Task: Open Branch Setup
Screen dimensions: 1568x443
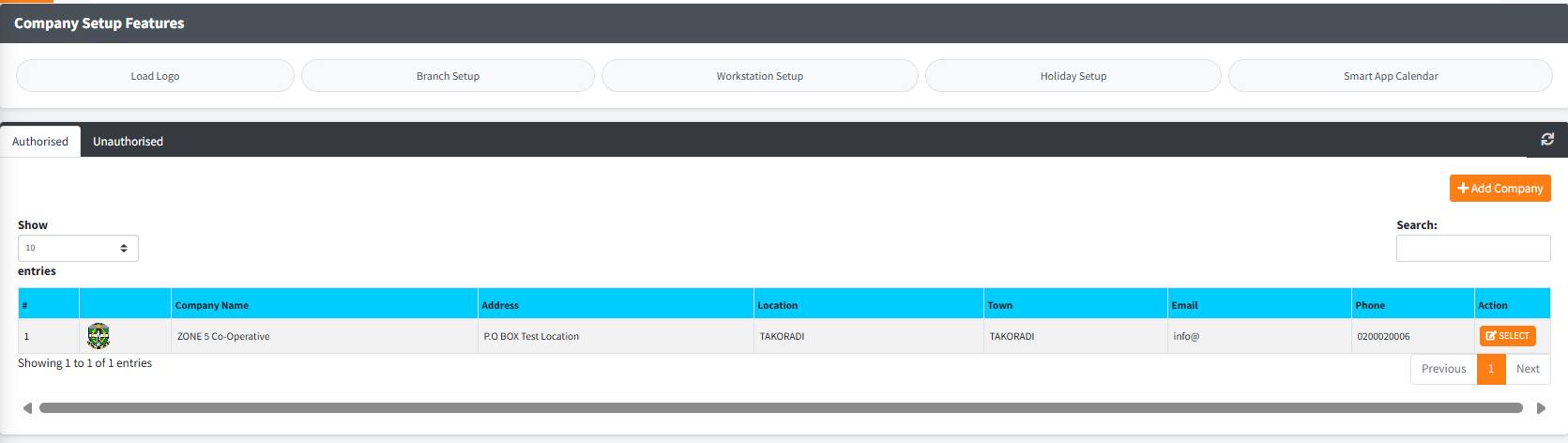Action: tap(448, 76)
